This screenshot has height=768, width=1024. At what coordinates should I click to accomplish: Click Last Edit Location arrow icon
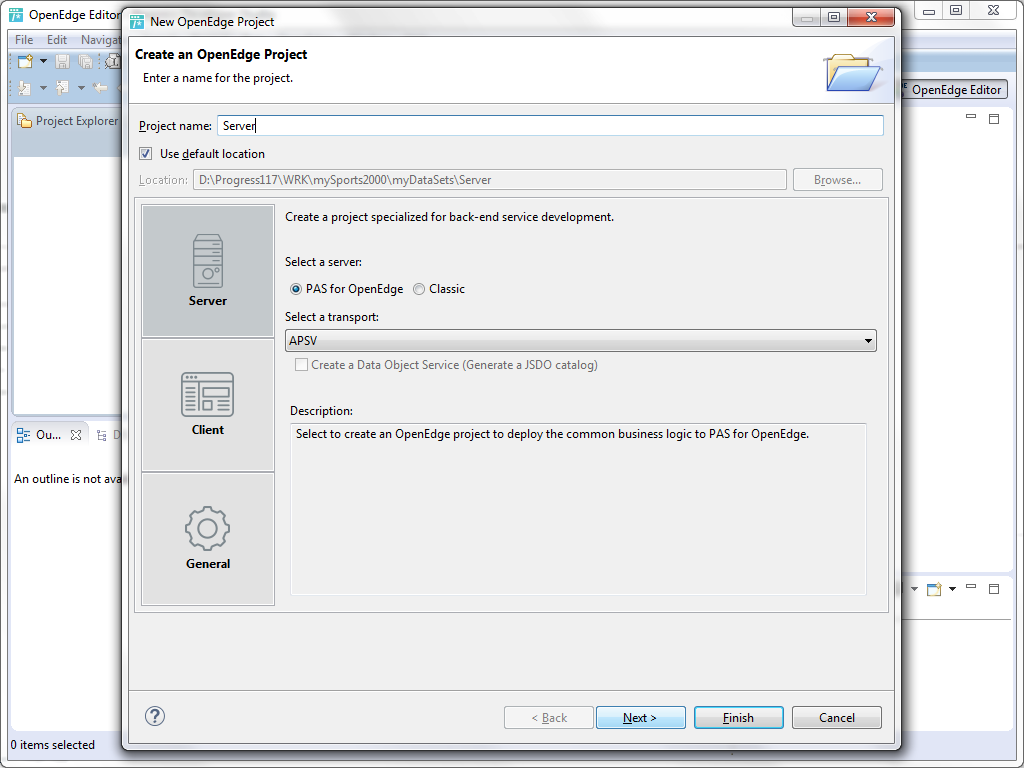[x=100, y=88]
